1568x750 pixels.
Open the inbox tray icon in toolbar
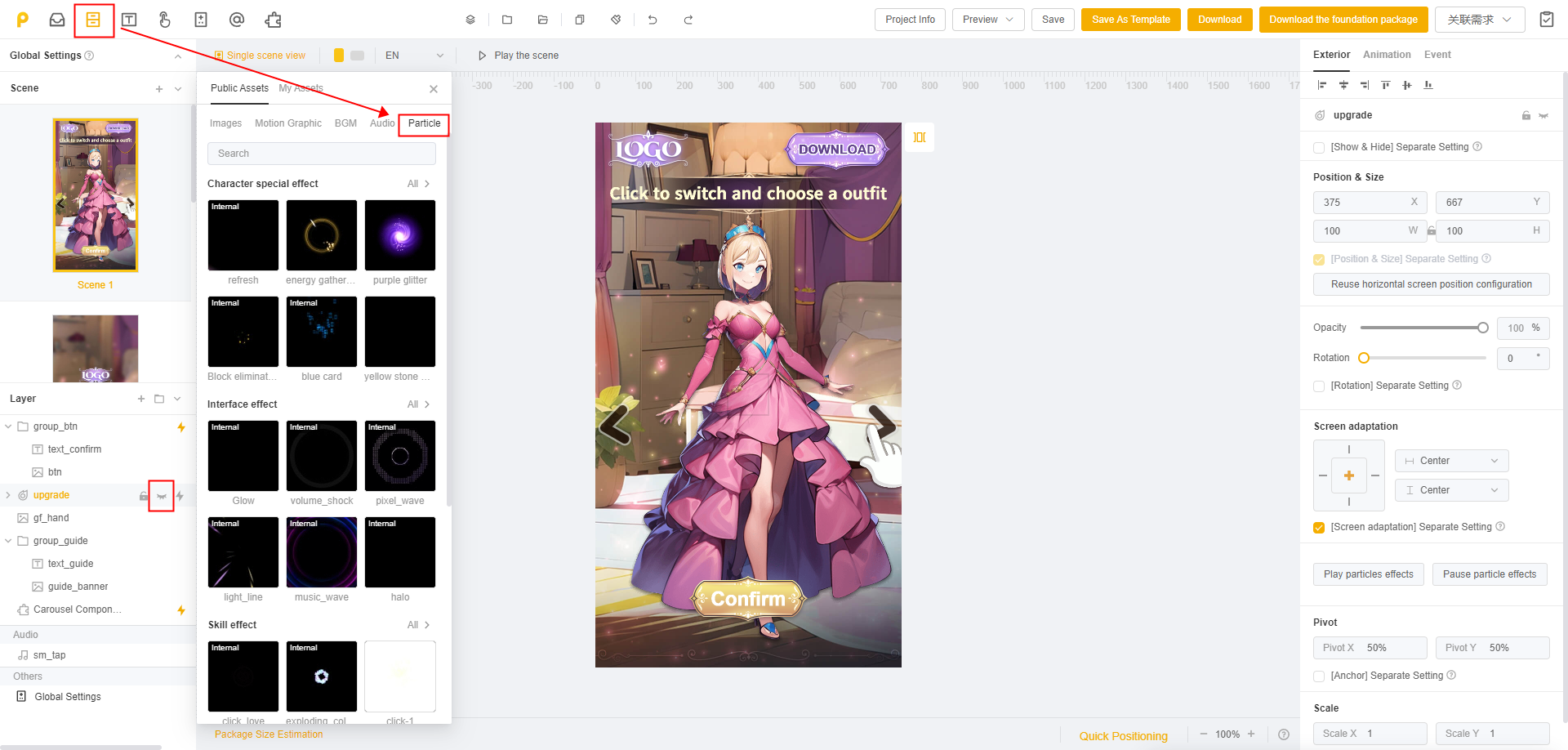tap(57, 20)
